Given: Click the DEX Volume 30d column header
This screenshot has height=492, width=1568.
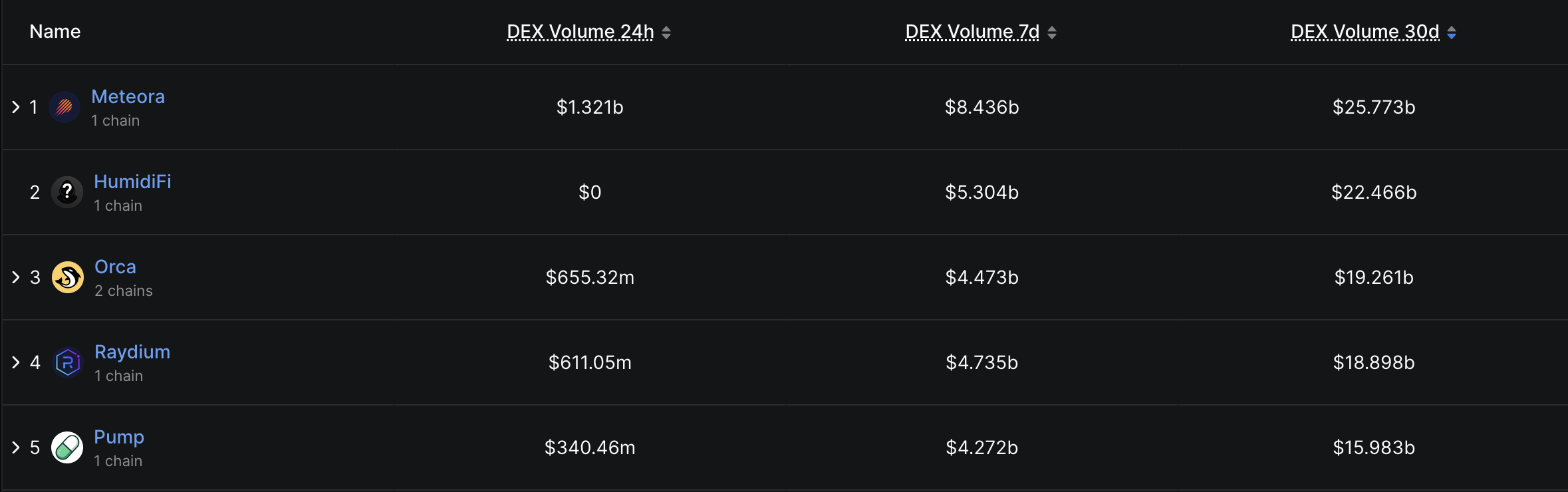Looking at the screenshot, I should pos(1365,32).
